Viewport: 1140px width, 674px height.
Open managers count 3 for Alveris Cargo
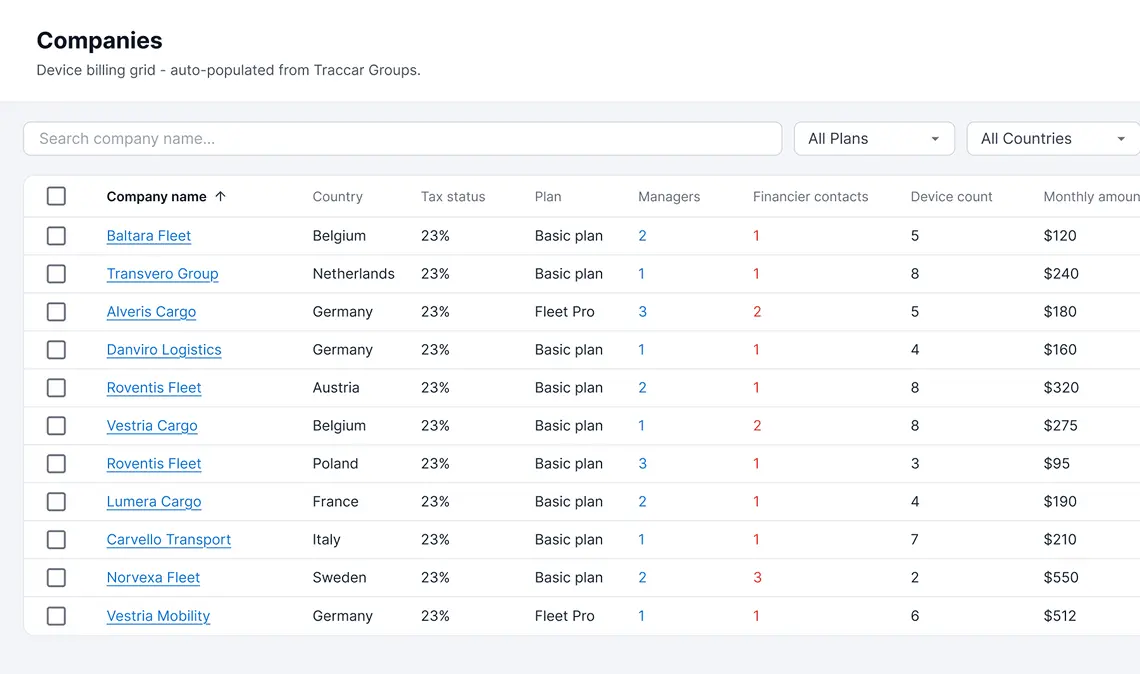642,312
